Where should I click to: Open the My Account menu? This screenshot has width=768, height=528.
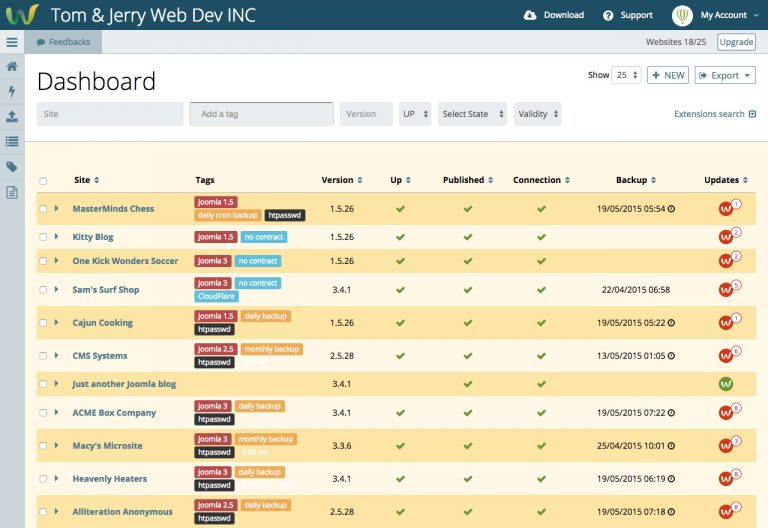[715, 15]
